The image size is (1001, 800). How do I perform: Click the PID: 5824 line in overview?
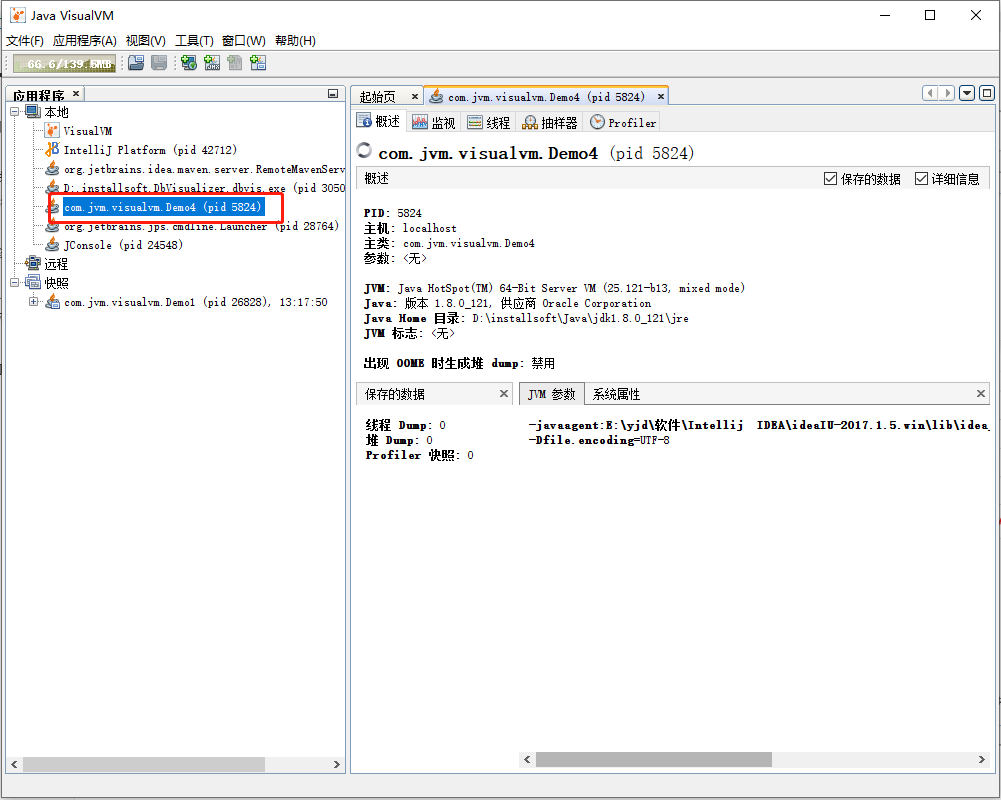tap(393, 213)
